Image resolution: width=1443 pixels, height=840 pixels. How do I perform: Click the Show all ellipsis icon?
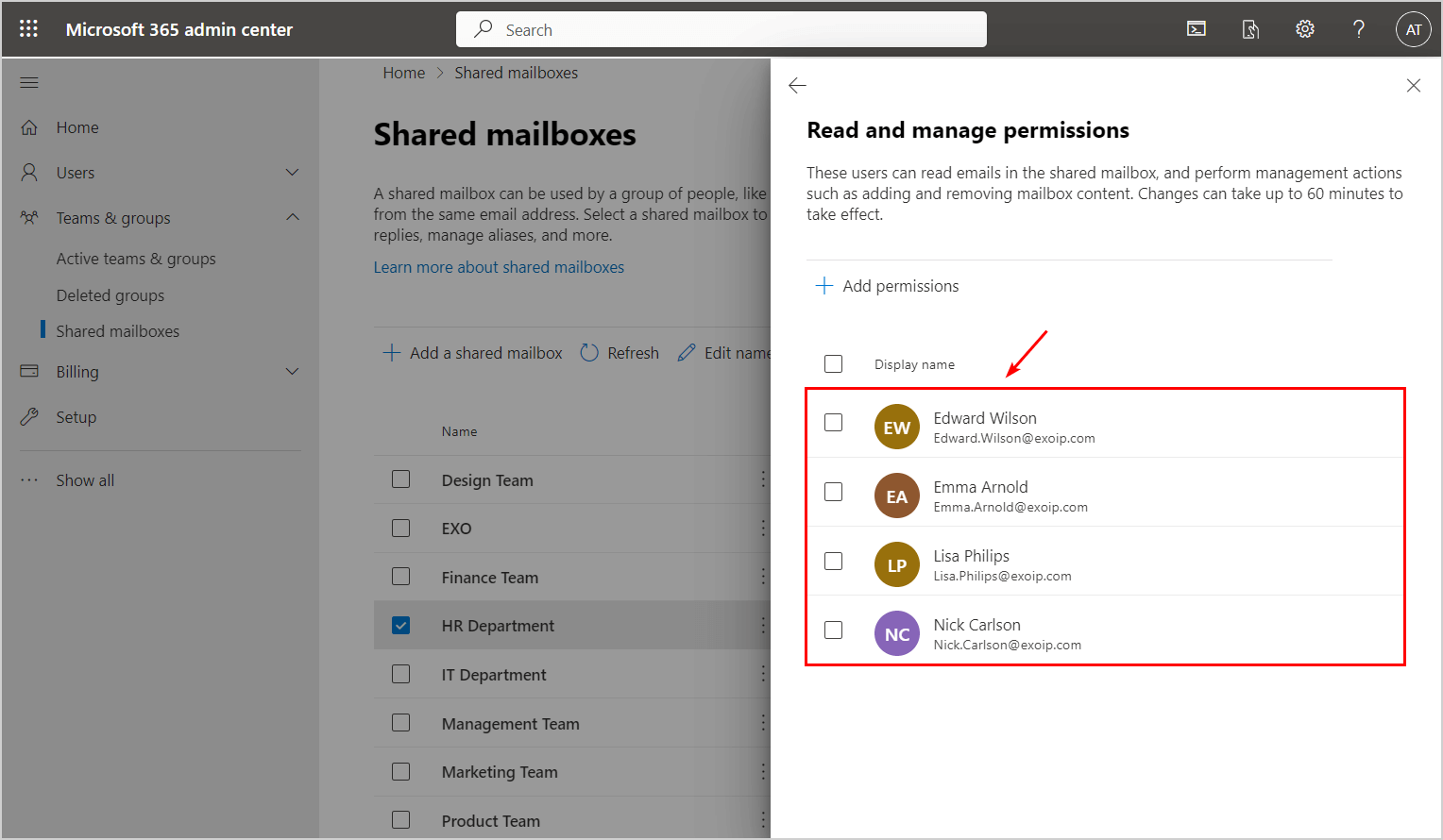click(29, 480)
